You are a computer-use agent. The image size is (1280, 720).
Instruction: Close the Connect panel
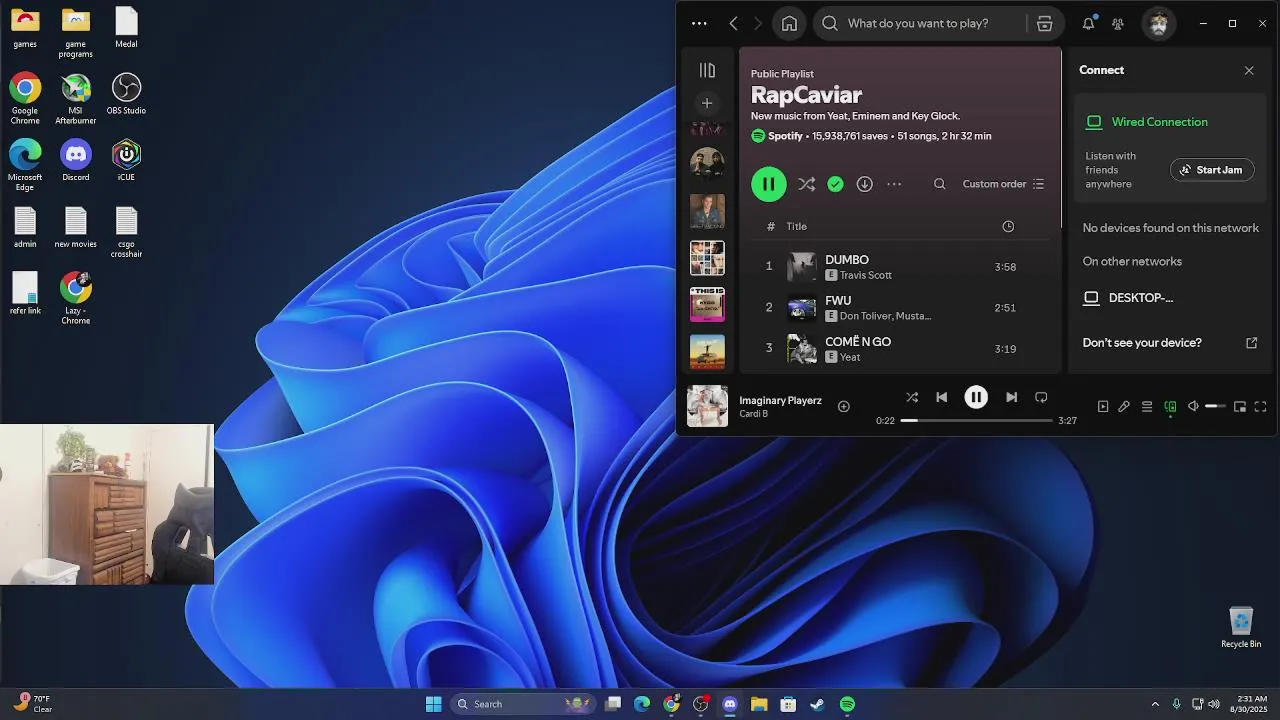tap(1249, 70)
